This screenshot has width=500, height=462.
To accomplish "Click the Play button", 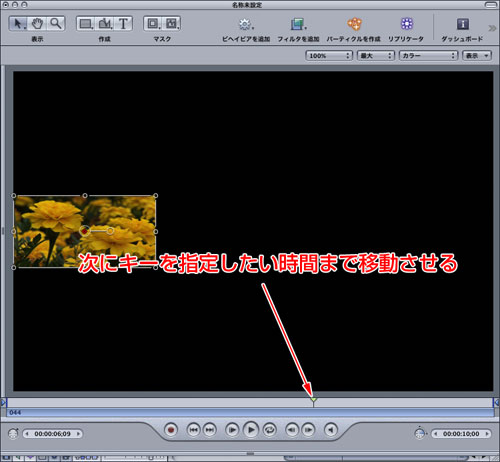I will pos(251,430).
